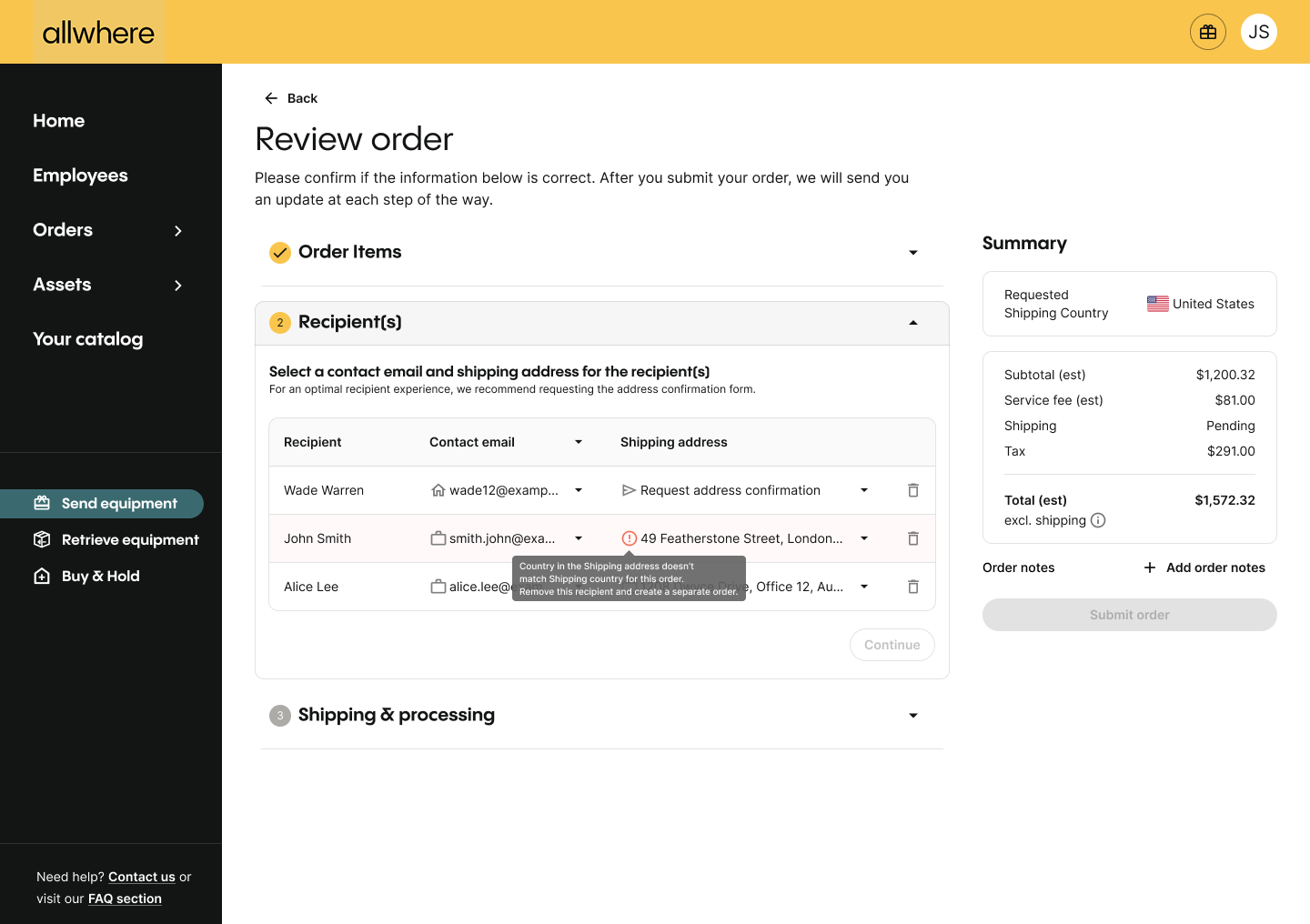The height and width of the screenshot is (924, 1310).
Task: Click the home icon by wade12 email
Action: coord(438,490)
